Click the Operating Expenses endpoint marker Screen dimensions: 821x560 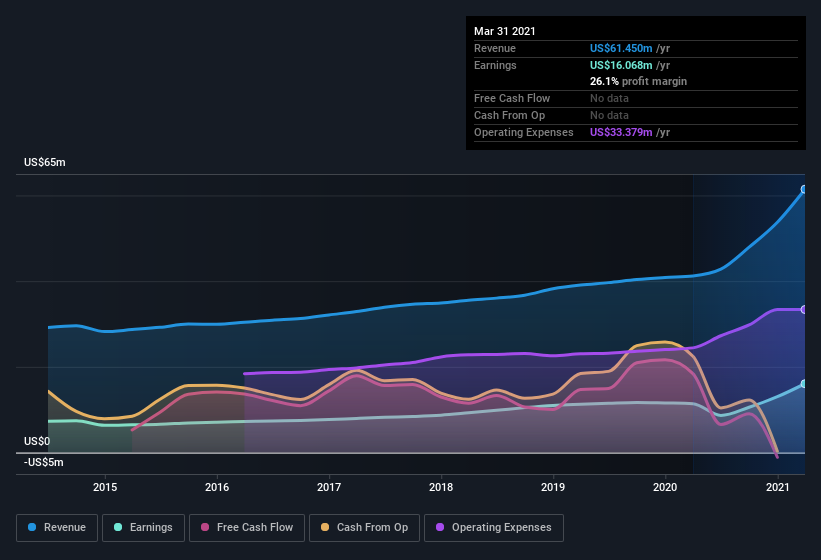804,310
